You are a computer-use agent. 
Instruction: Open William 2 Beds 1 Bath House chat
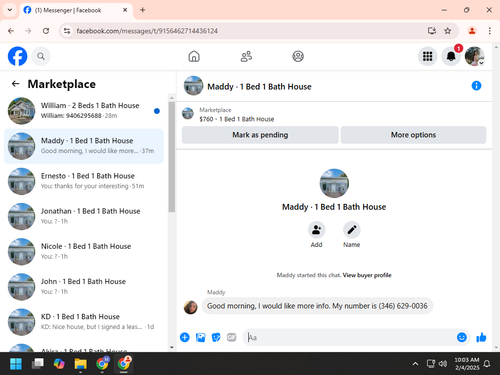click(84, 111)
